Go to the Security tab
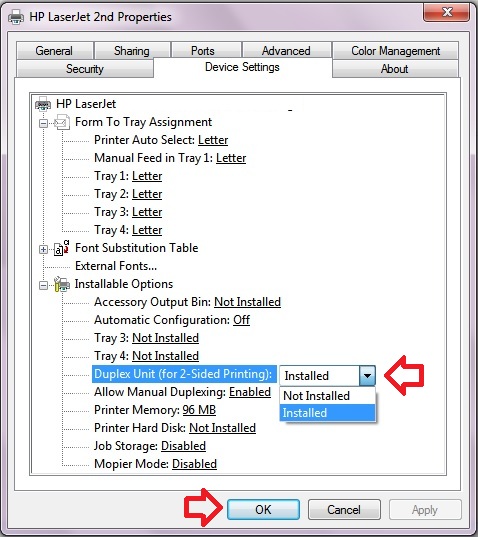This screenshot has height=537, width=478. pyautogui.click(x=85, y=68)
